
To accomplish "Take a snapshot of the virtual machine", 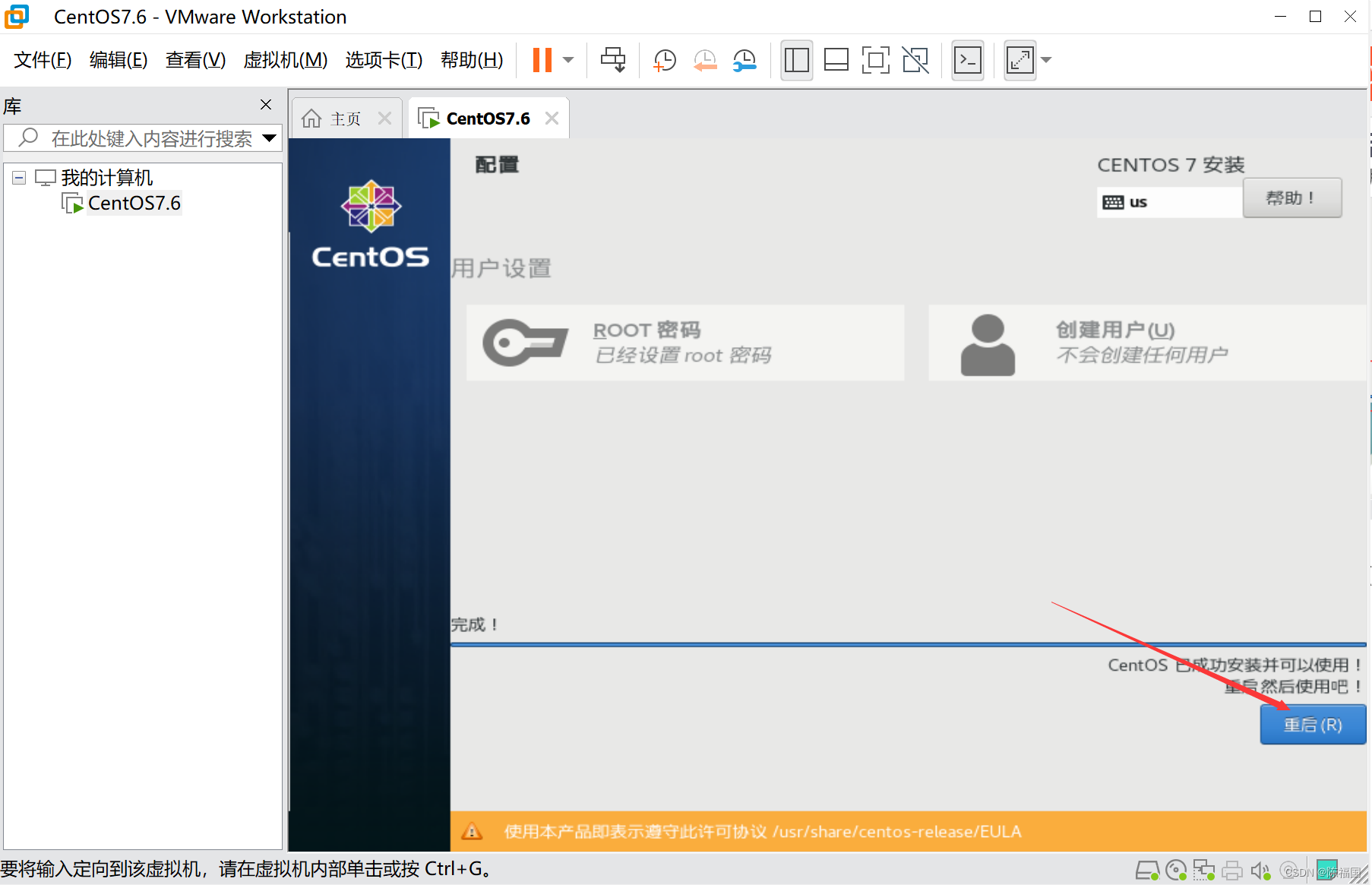I will pyautogui.click(x=665, y=60).
